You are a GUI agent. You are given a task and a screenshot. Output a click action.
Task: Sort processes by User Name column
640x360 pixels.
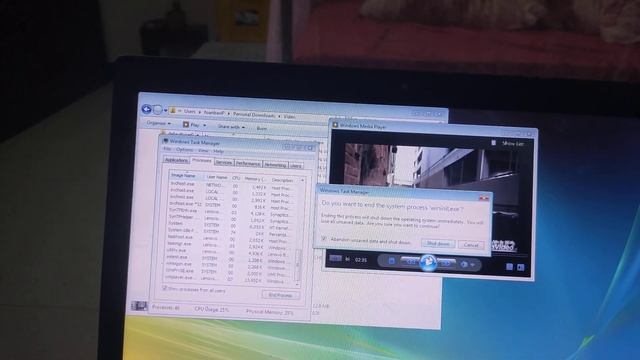point(216,177)
